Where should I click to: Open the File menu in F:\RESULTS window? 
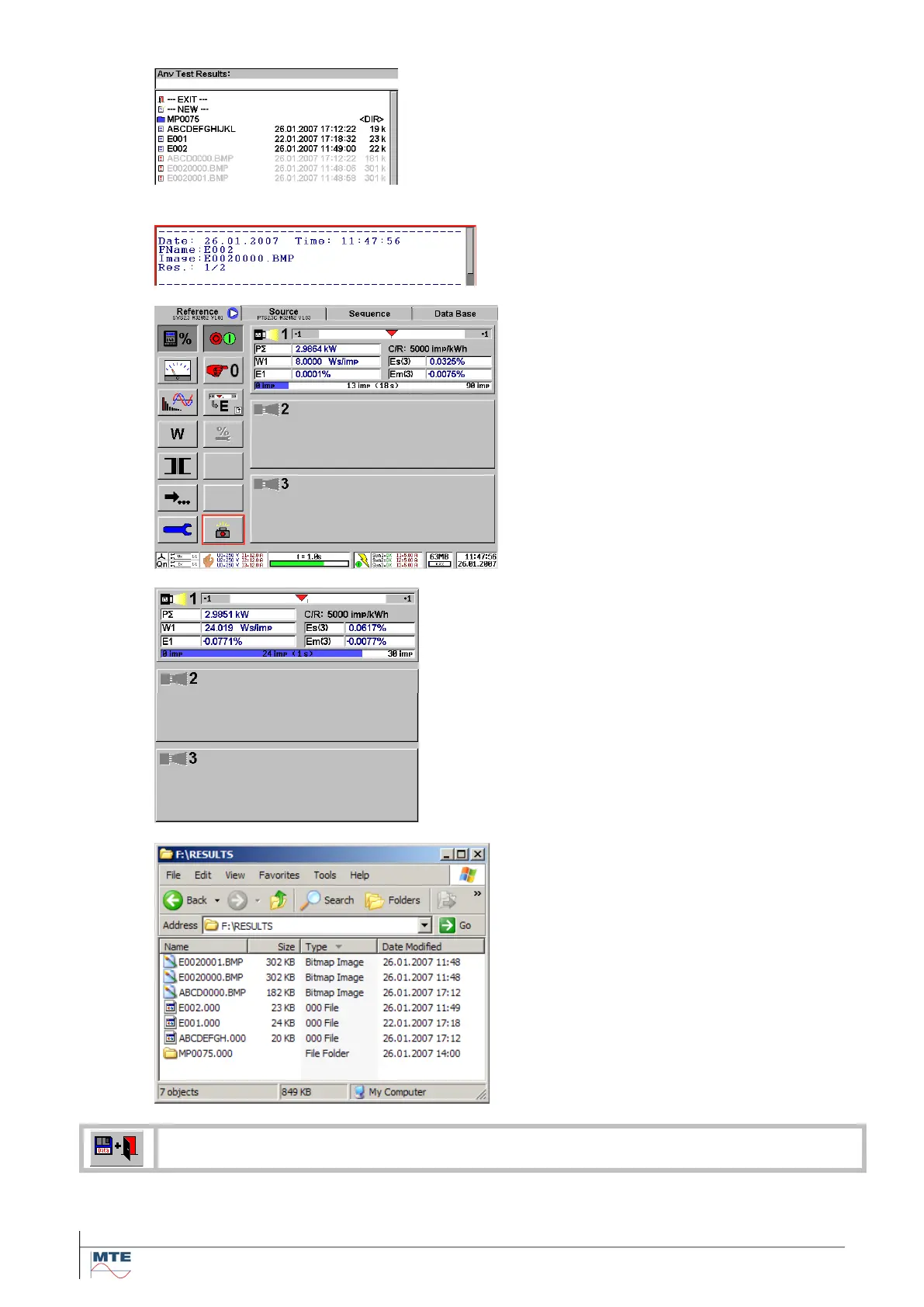[x=173, y=875]
